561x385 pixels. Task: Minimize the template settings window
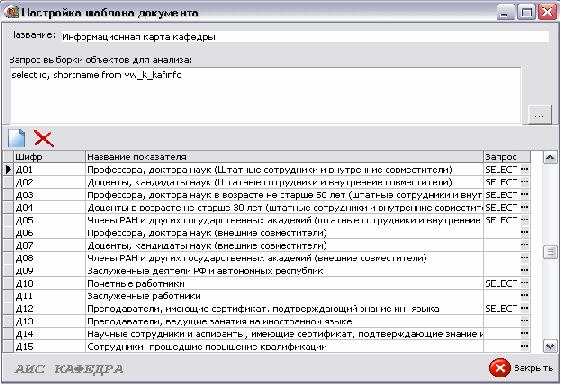click(505, 12)
